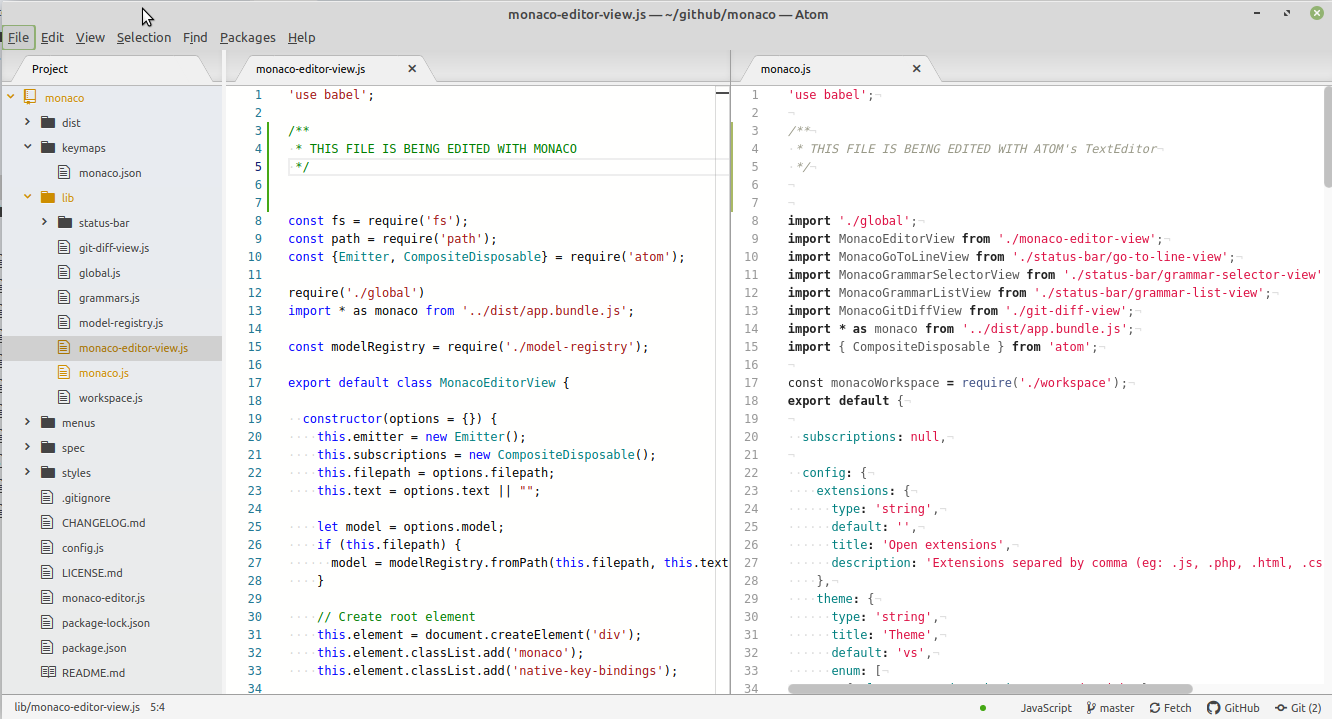
Task: Click the CHANGELOG.md file icon
Action: click(x=47, y=522)
